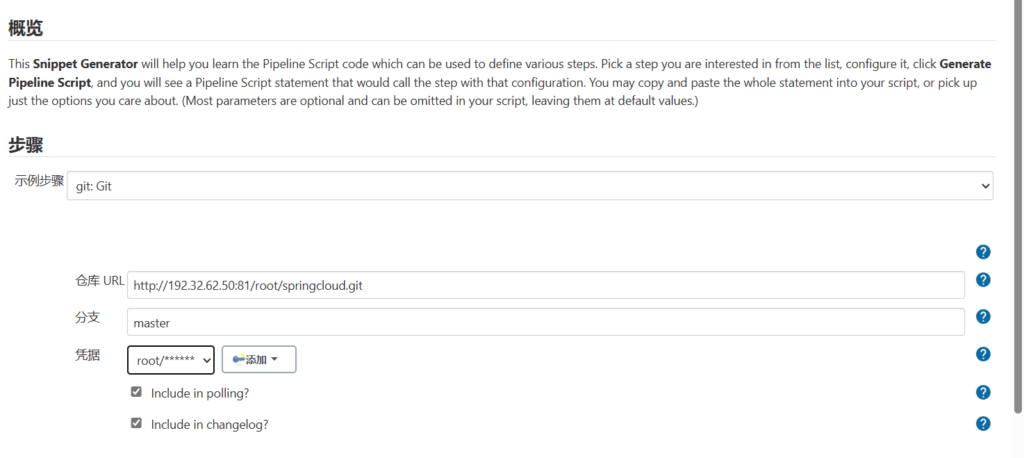Click the key icon on 添加 button

pos(238,359)
